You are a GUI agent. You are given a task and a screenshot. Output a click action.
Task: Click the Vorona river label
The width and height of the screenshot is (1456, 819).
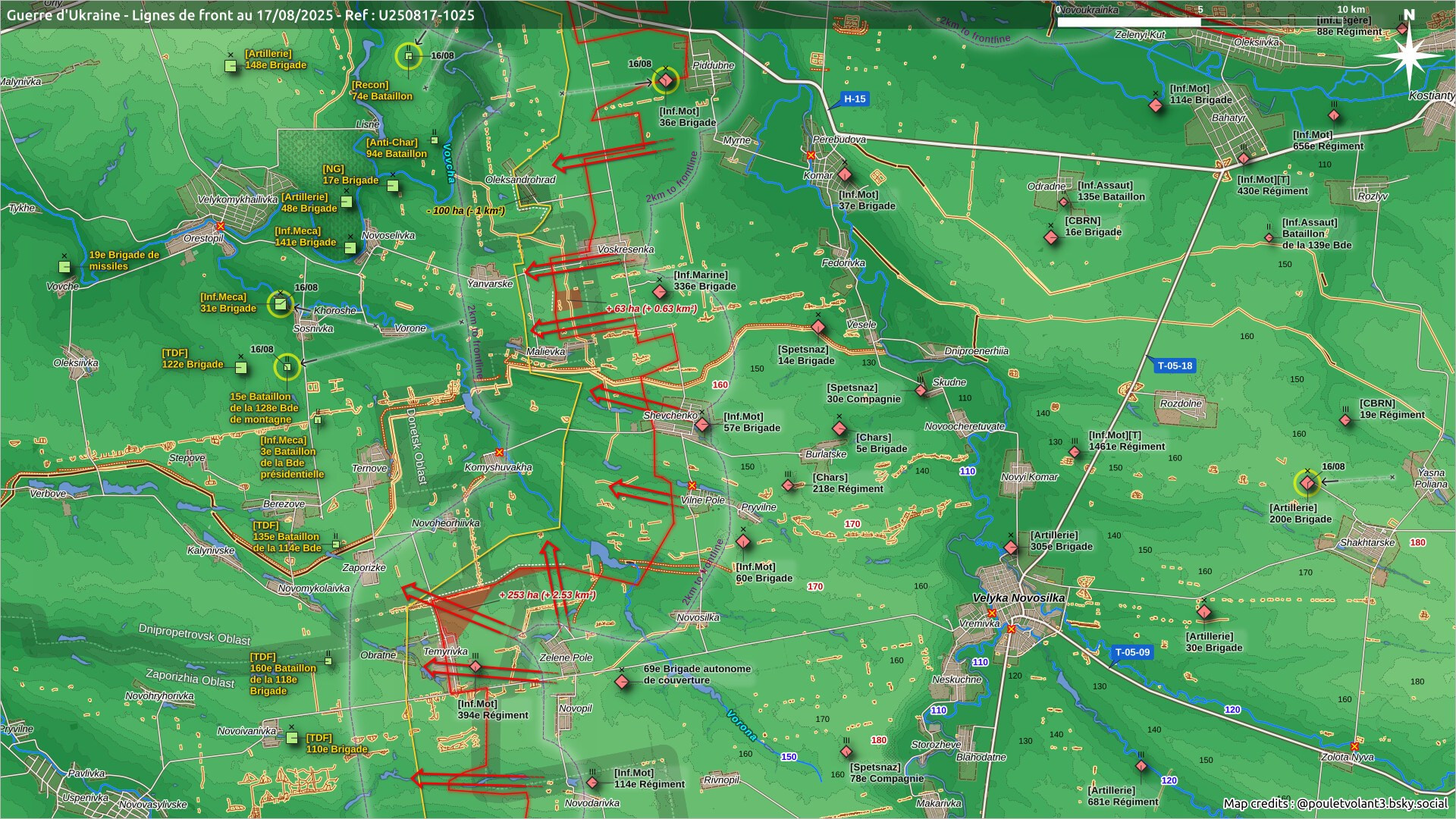click(x=742, y=725)
